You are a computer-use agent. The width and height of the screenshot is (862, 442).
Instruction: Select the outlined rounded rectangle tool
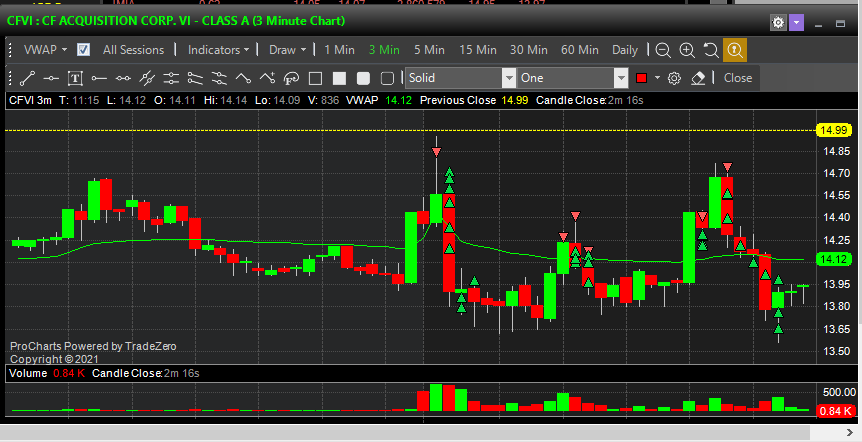(387, 78)
